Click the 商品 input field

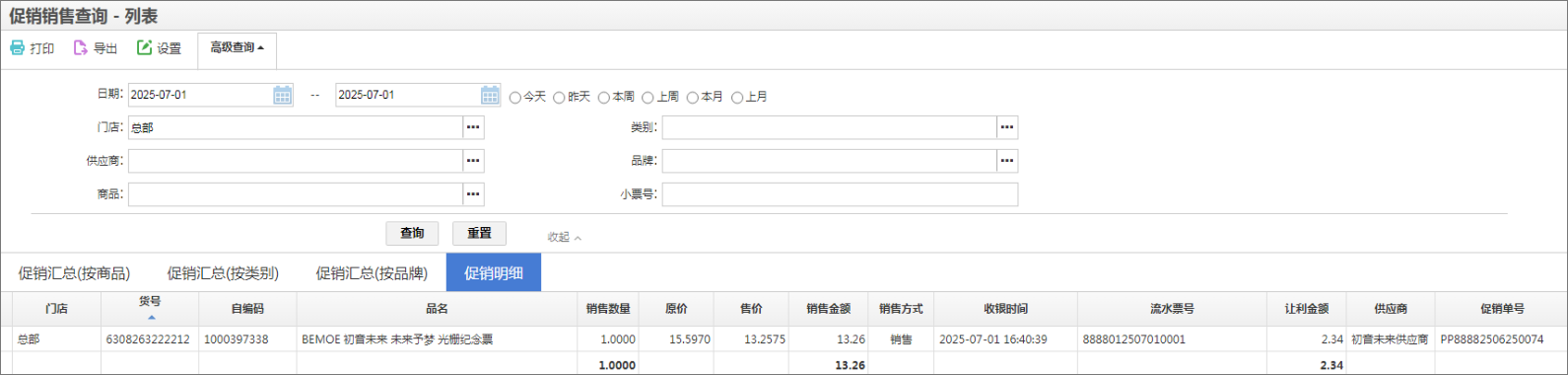coord(296,194)
